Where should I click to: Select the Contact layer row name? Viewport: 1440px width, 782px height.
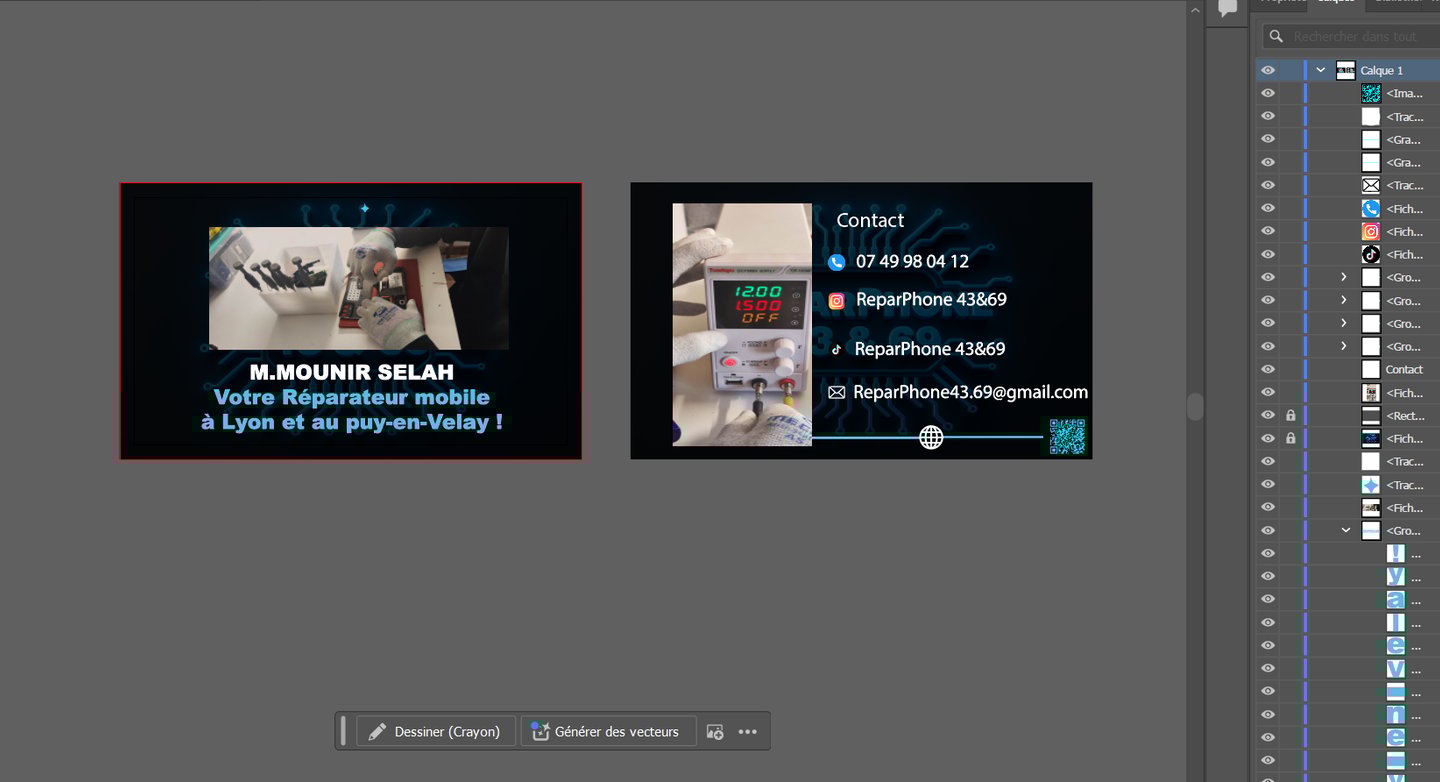(x=1404, y=369)
